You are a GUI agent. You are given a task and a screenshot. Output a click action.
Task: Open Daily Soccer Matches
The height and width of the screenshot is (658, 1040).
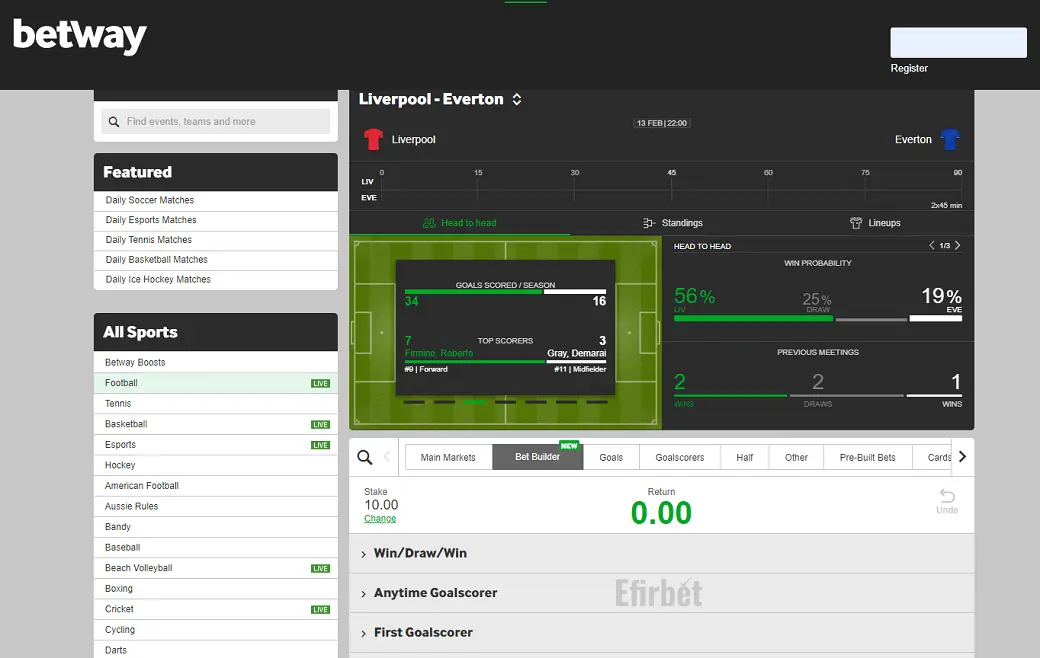216,200
